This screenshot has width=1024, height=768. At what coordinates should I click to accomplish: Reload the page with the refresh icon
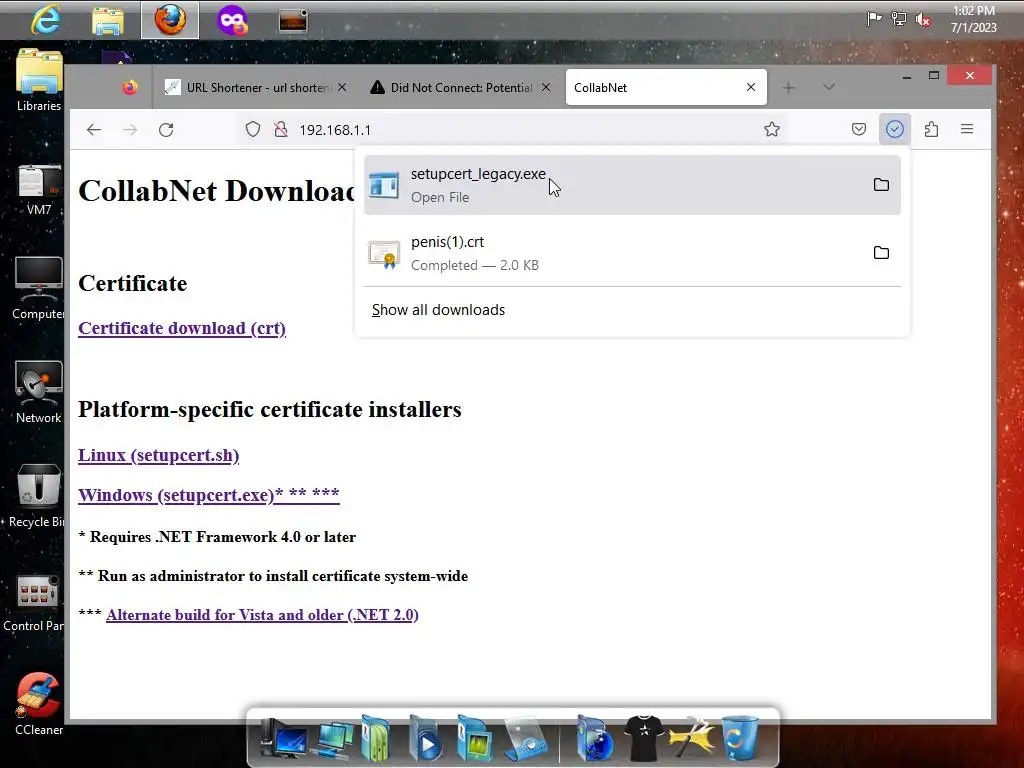click(166, 130)
